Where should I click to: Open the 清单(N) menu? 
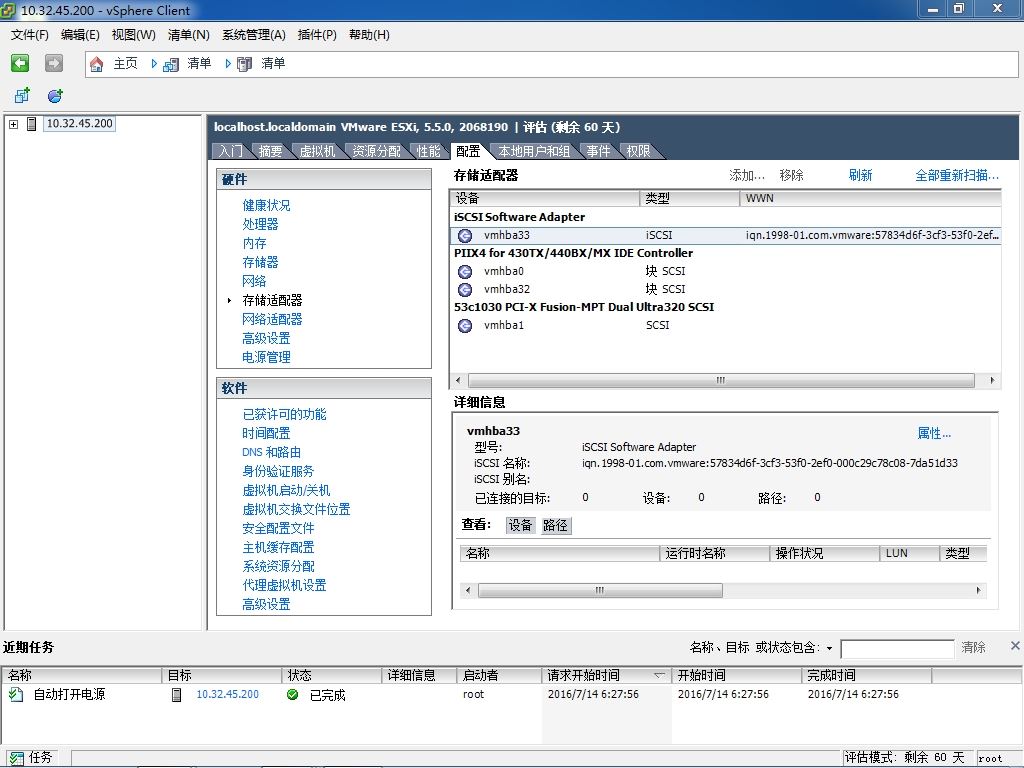click(x=189, y=35)
